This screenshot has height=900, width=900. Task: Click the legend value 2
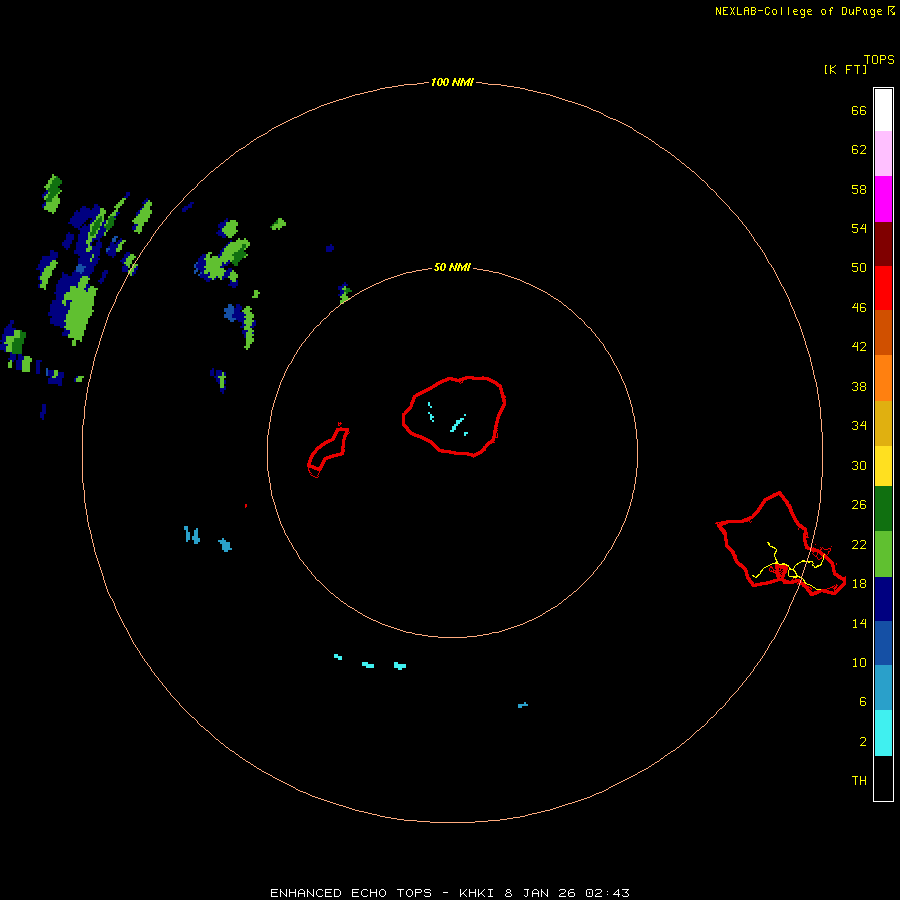[x=863, y=741]
